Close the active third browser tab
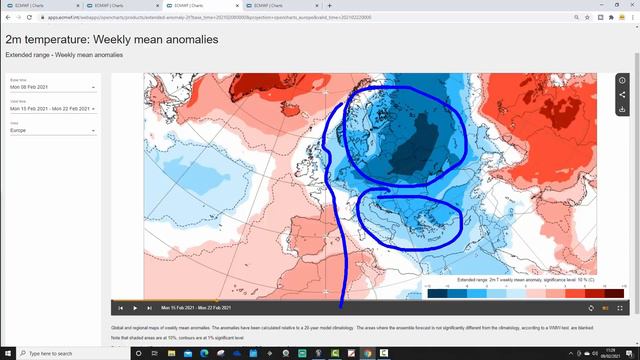The image size is (640, 360). point(237,6)
